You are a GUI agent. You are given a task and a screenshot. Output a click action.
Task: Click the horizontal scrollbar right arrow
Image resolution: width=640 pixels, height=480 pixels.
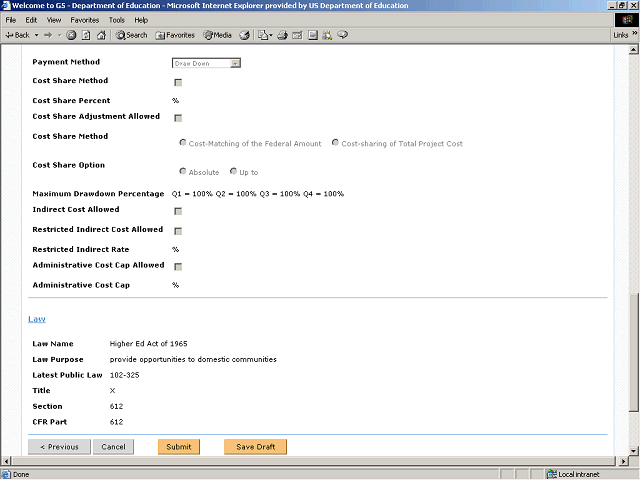(623, 461)
